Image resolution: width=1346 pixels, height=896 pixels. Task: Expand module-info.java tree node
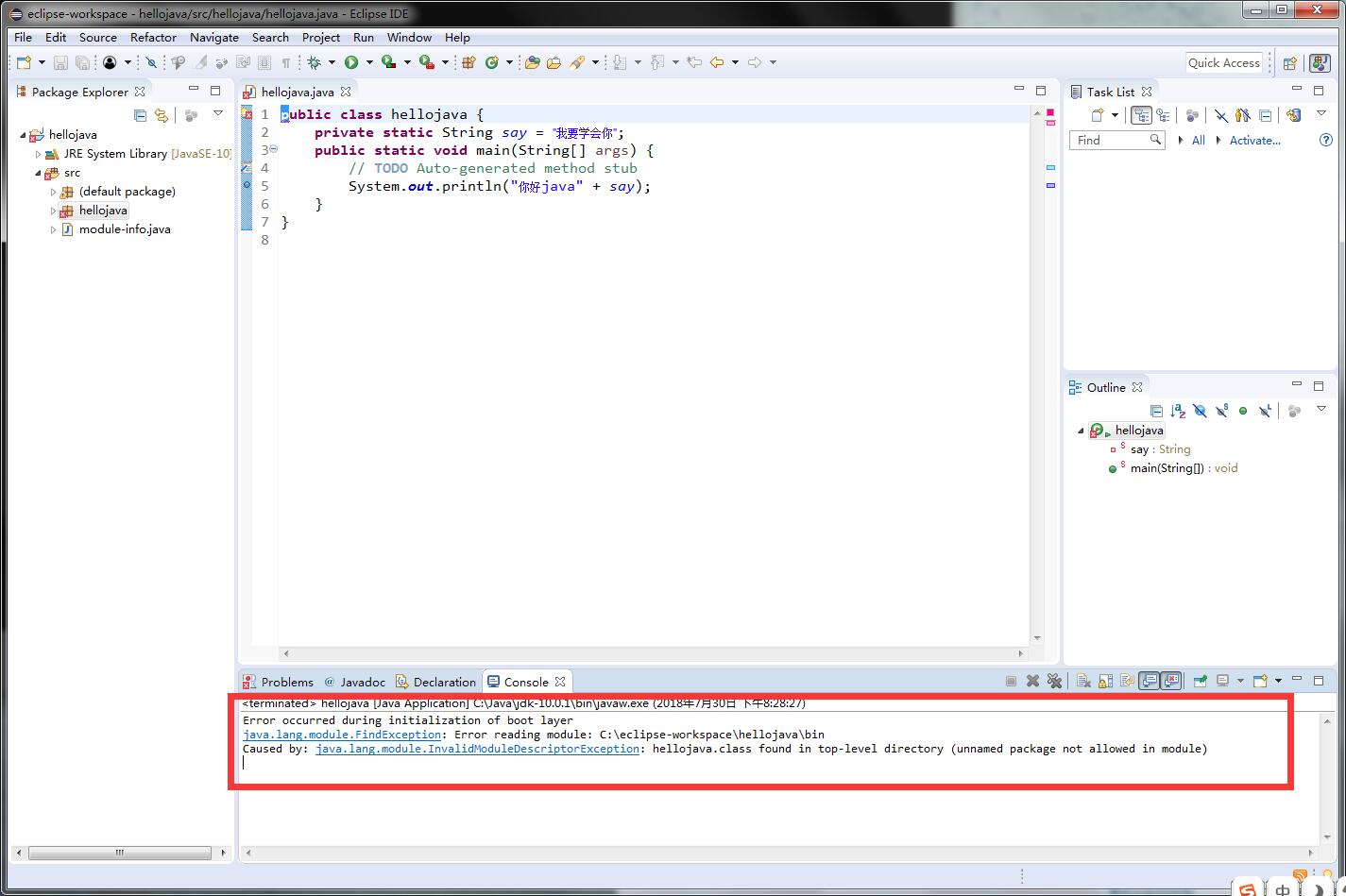(53, 229)
